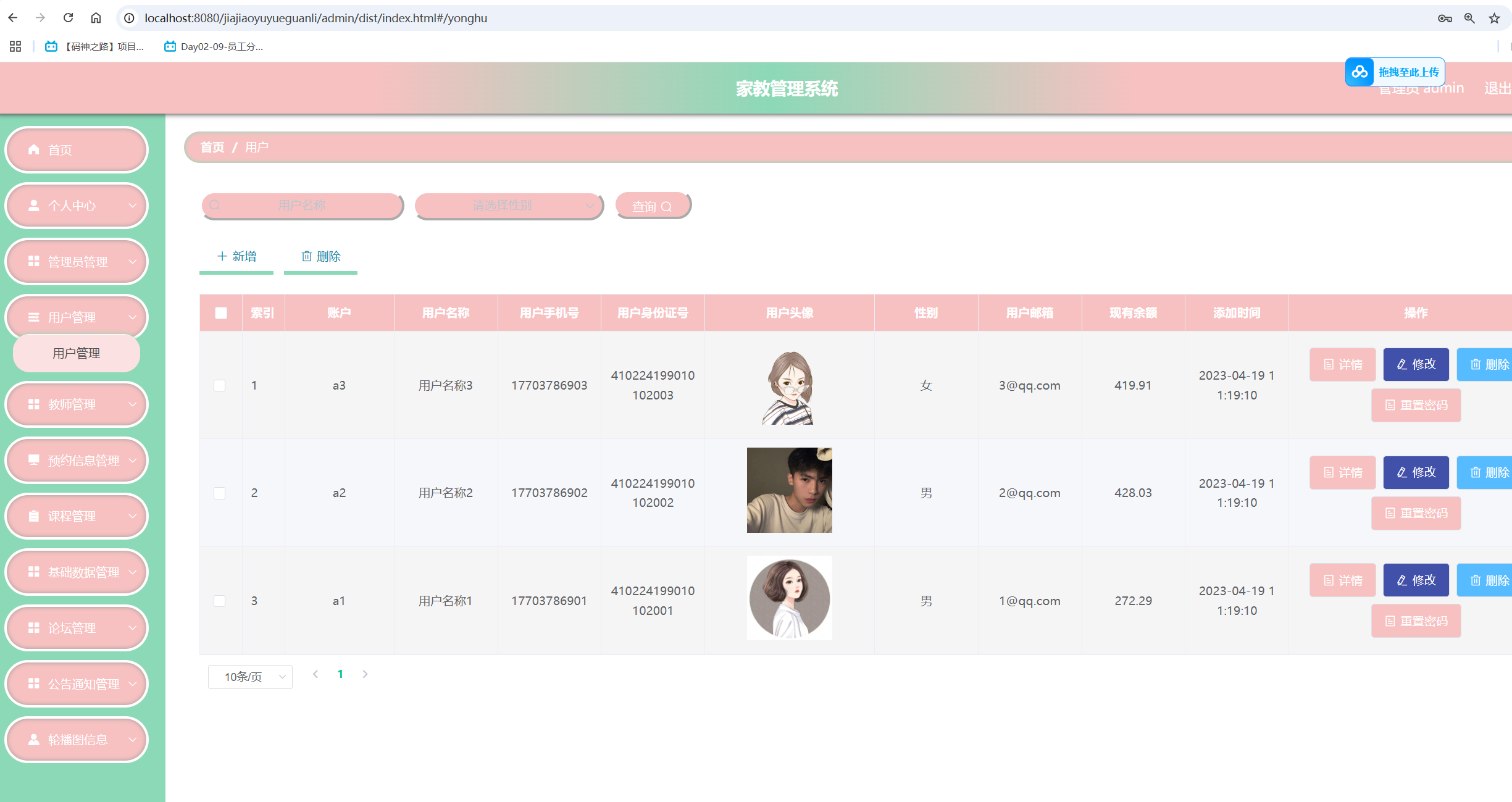
Task: Expand the 管理员管理 sidebar menu
Action: point(77,262)
